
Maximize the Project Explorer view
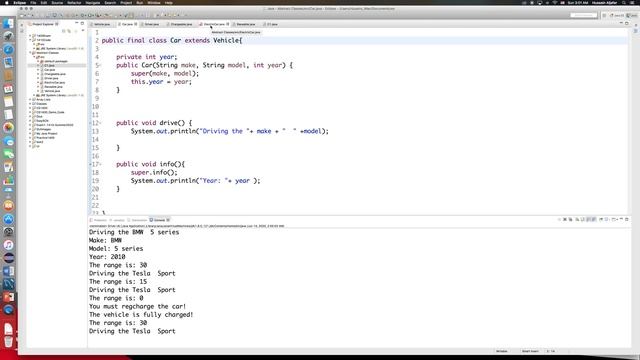[82, 24]
